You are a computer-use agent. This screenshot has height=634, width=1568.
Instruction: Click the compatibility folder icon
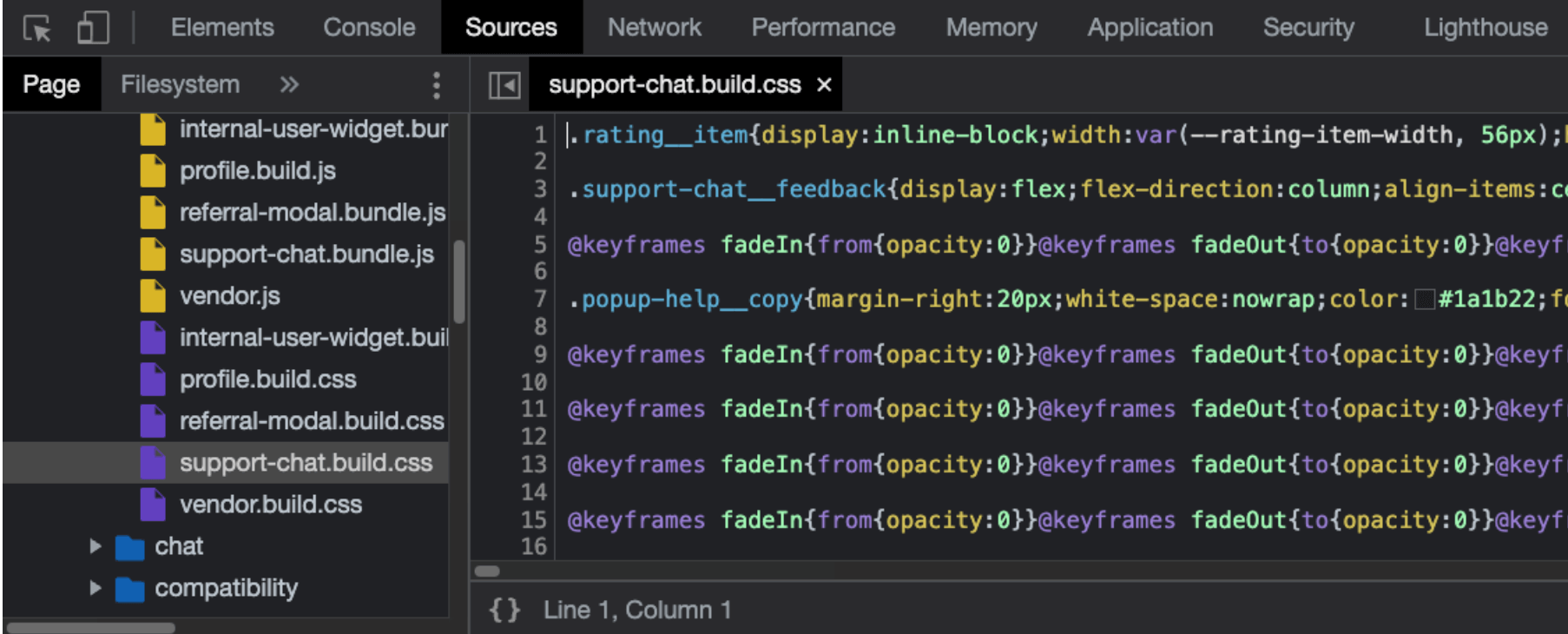pos(130,589)
